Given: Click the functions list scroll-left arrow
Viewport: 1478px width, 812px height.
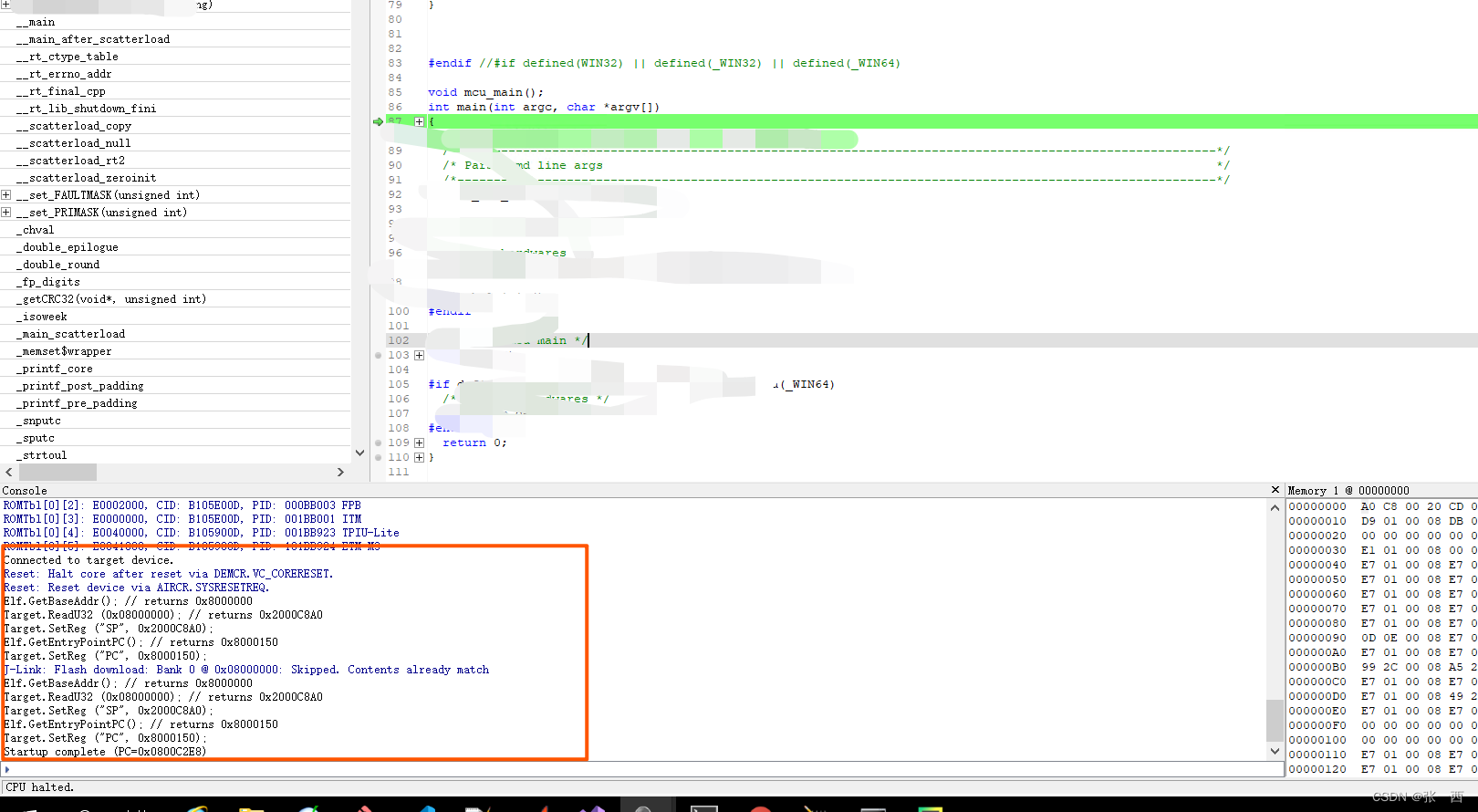Looking at the screenshot, I should [x=9, y=472].
